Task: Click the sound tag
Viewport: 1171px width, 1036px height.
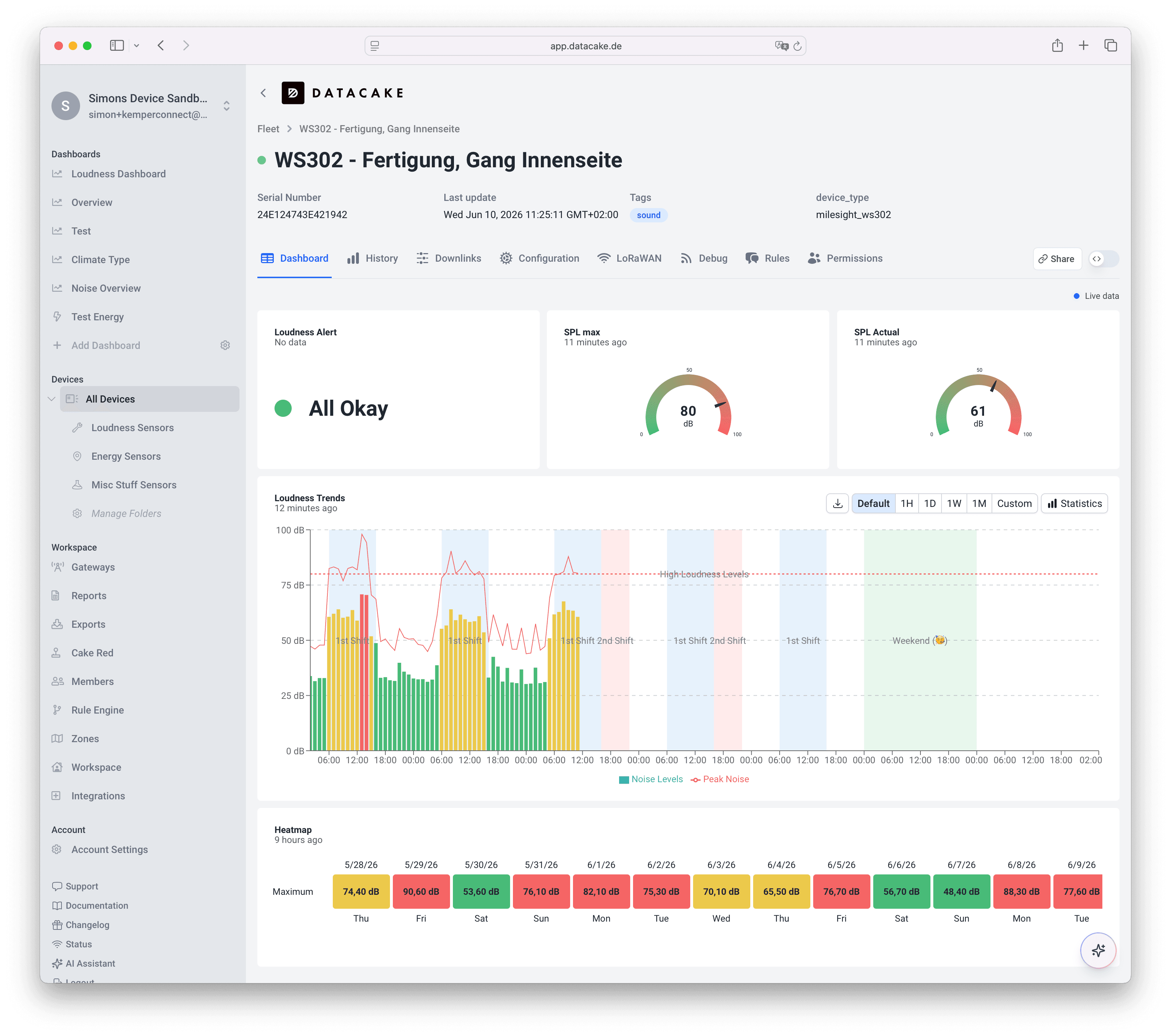Action: (648, 216)
